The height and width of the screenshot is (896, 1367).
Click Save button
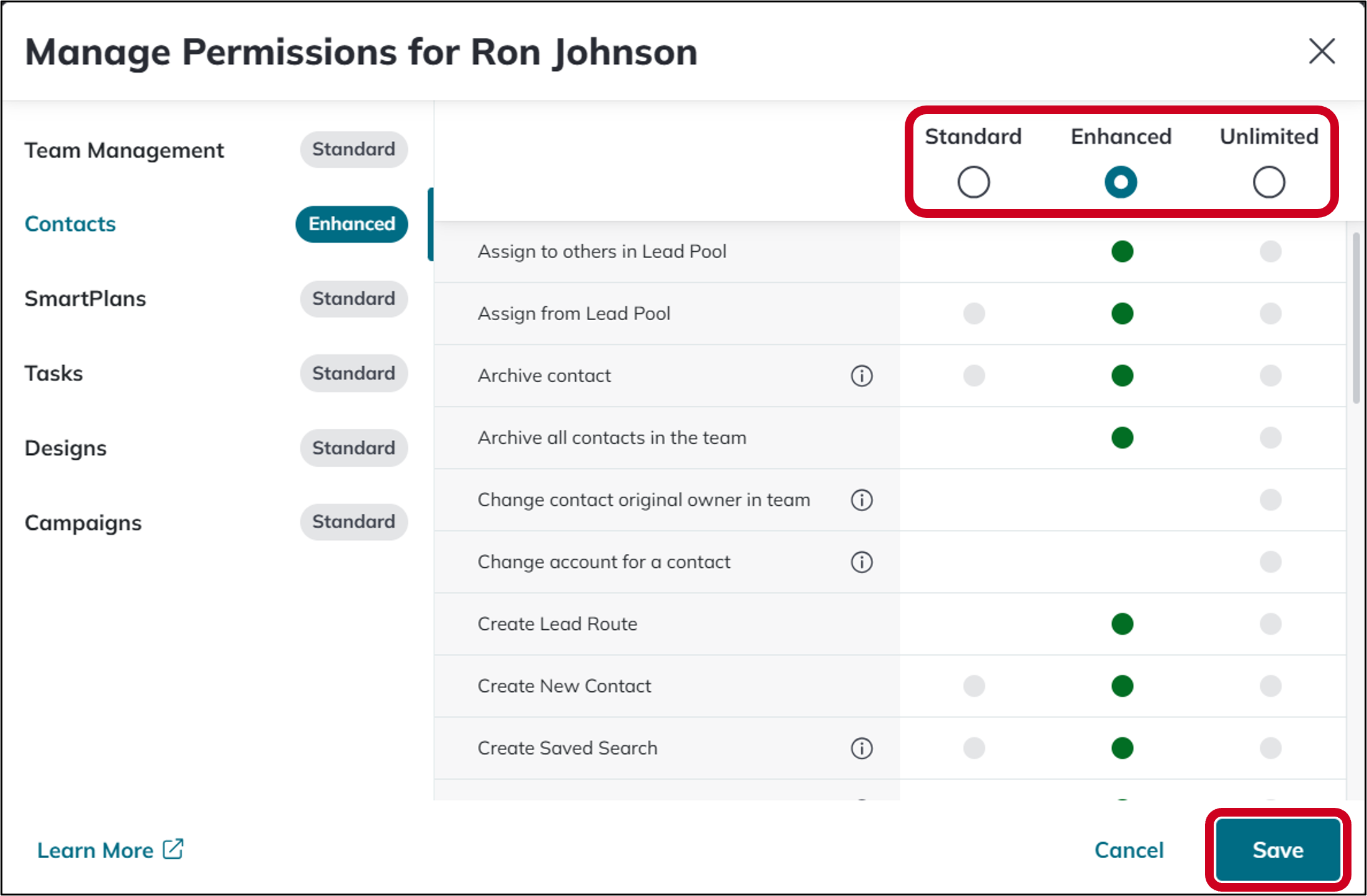point(1278,849)
